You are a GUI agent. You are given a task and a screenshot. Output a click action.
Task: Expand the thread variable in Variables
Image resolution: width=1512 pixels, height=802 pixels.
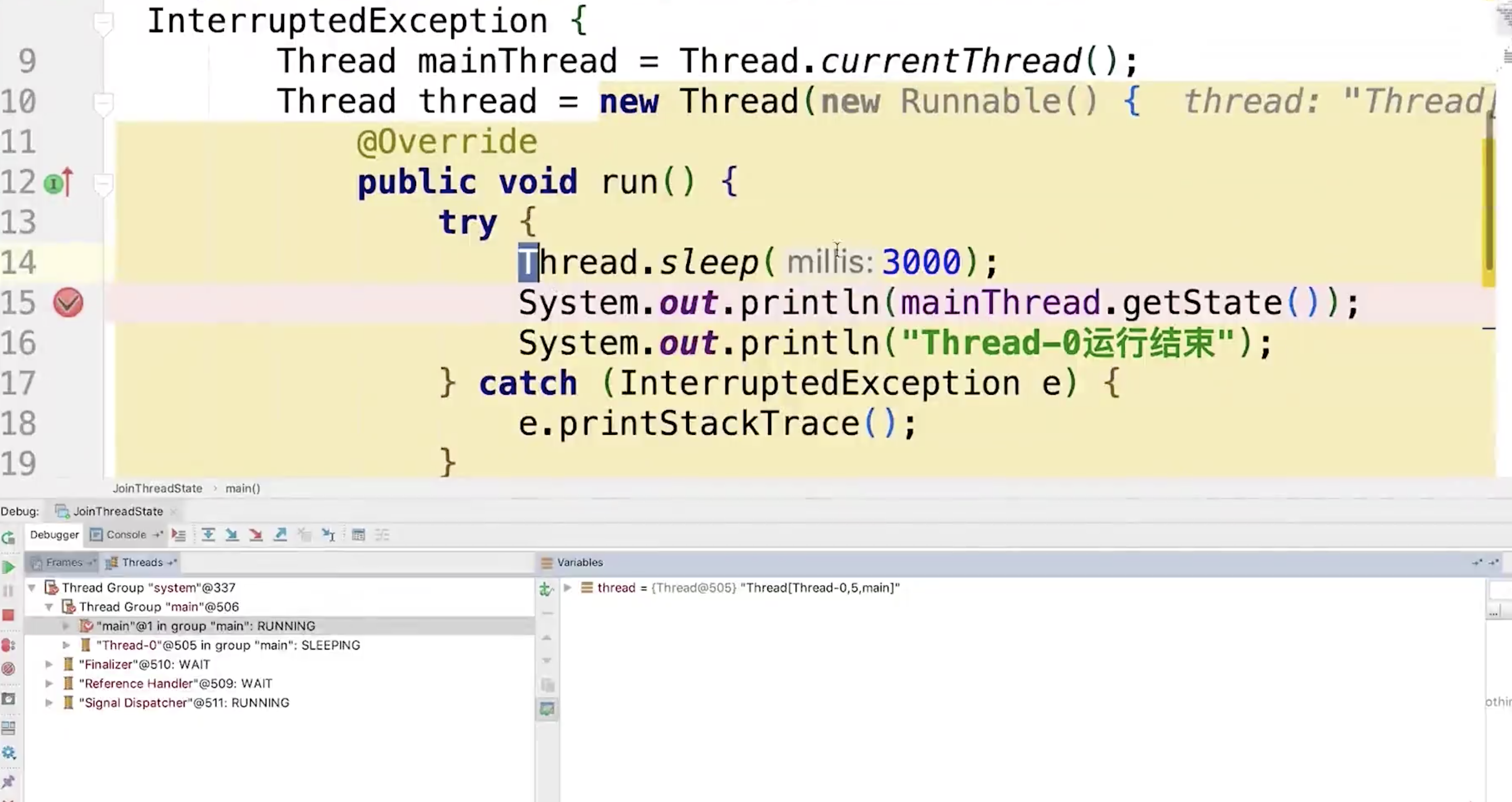(x=567, y=587)
